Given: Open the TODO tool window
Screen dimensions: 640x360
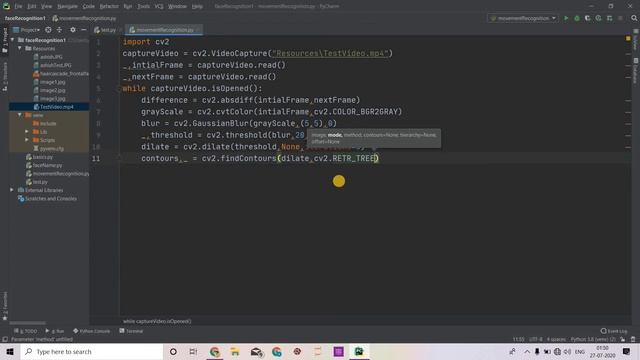Looking at the screenshot, I should [x=26, y=331].
